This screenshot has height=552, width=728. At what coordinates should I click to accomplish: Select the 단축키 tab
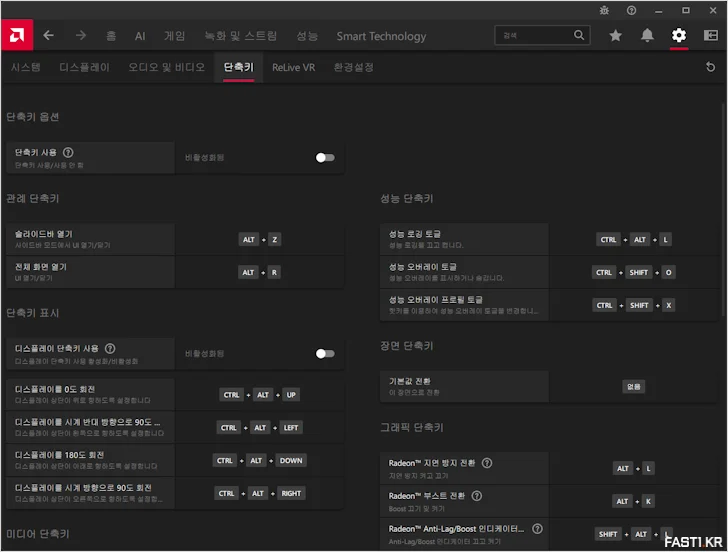tap(239, 67)
